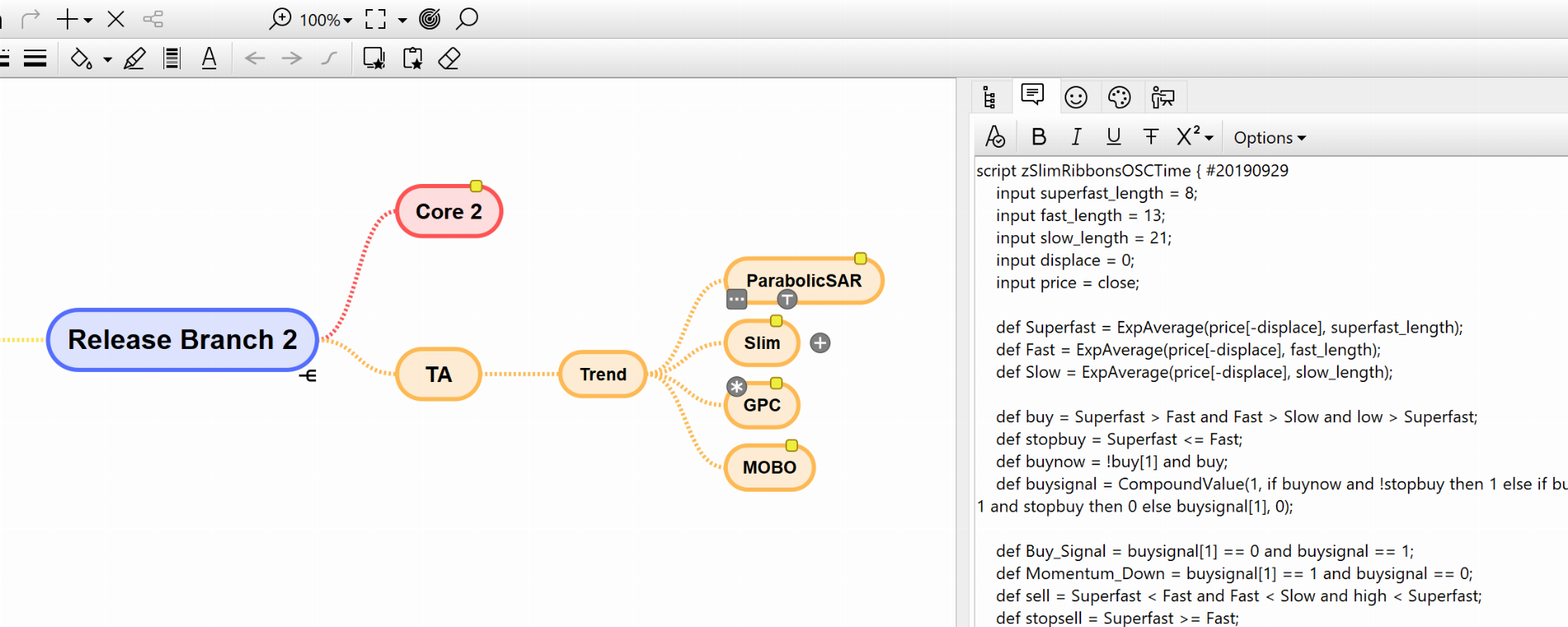Open search with the magnifying glass icon
The width and height of the screenshot is (1568, 627).
point(467,18)
